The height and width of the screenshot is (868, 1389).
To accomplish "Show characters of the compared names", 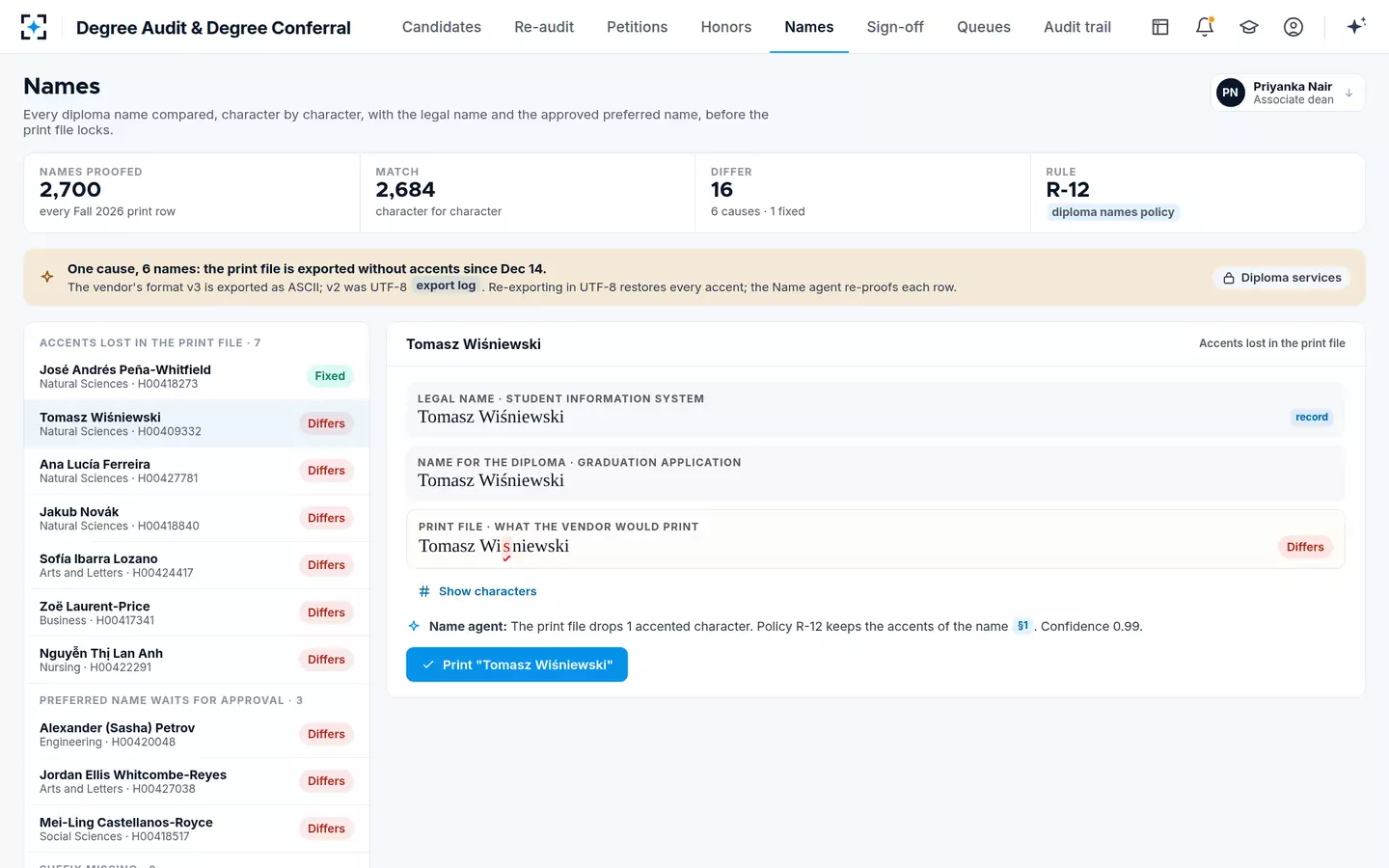I will 477,591.
